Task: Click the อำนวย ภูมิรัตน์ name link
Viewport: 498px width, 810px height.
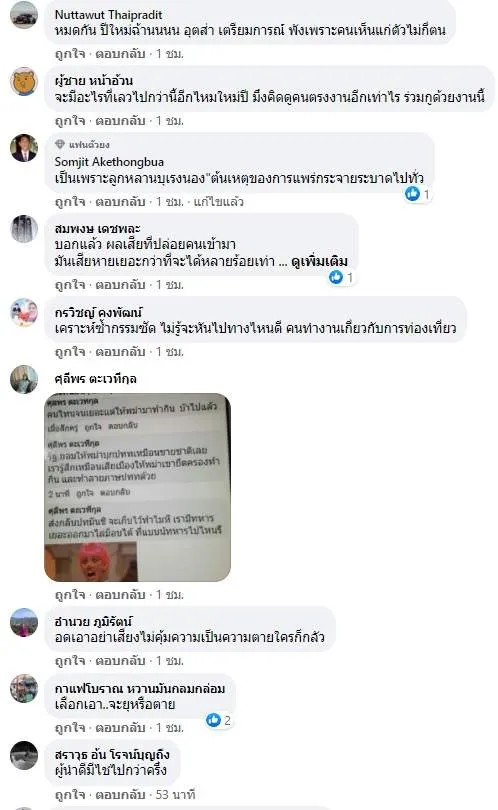Action: click(93, 621)
